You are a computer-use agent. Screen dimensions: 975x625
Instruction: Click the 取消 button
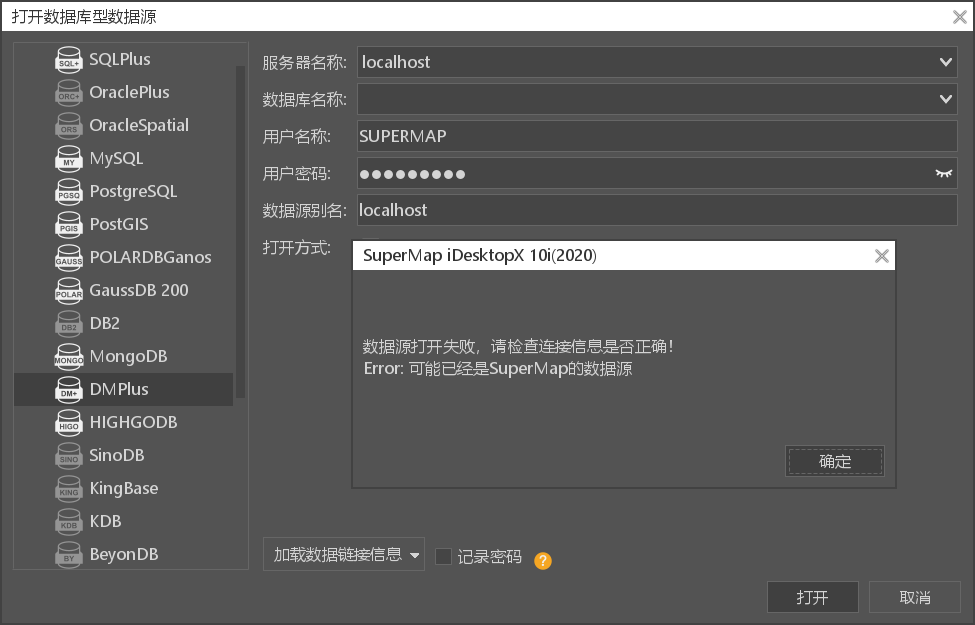point(915,598)
